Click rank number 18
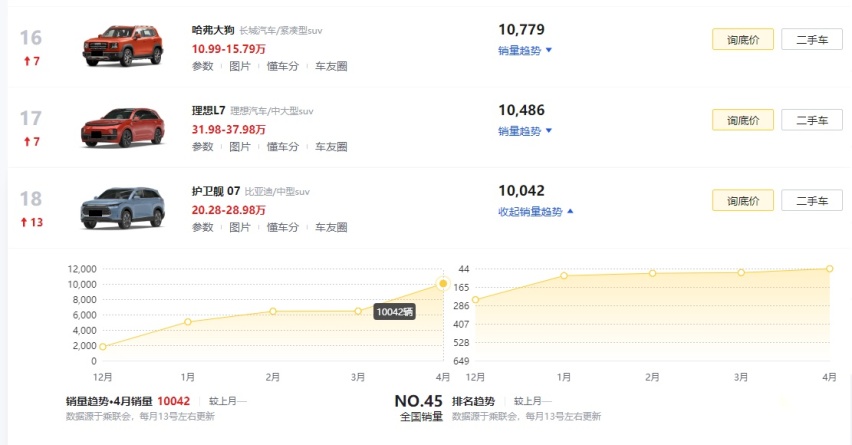Image resolution: width=852 pixels, height=445 pixels. [30, 198]
